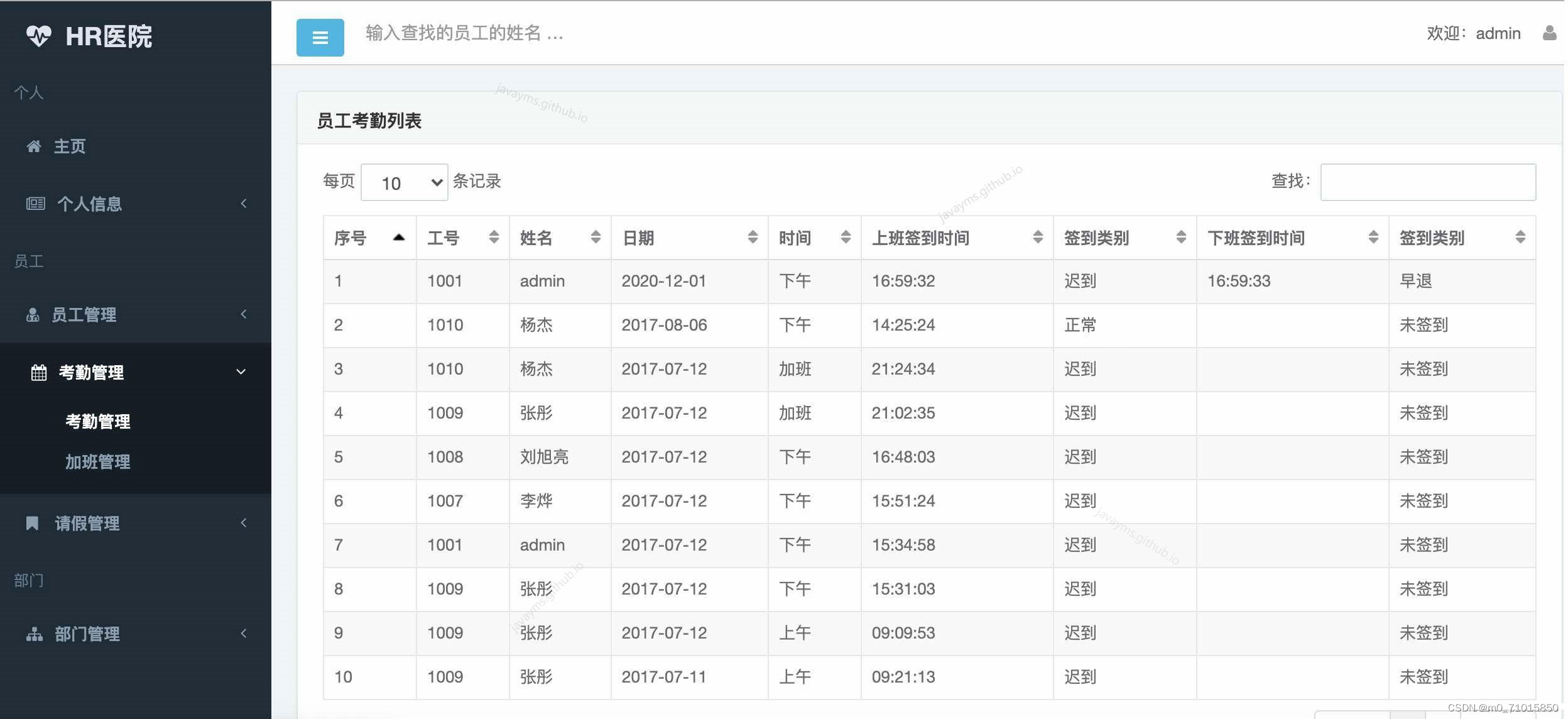The image size is (1568, 719).
Task: Expand the 请假管理 menu chevron
Action: click(x=244, y=522)
